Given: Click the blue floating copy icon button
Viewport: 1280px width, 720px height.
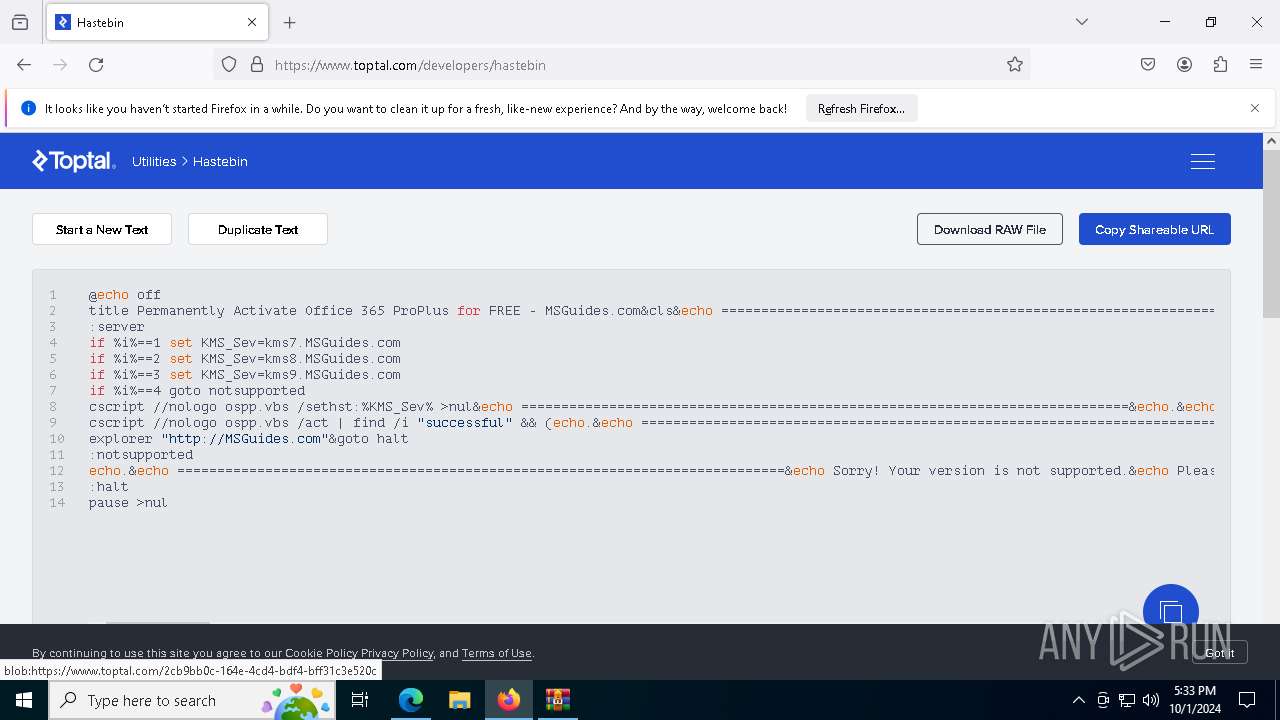Looking at the screenshot, I should [1171, 611].
